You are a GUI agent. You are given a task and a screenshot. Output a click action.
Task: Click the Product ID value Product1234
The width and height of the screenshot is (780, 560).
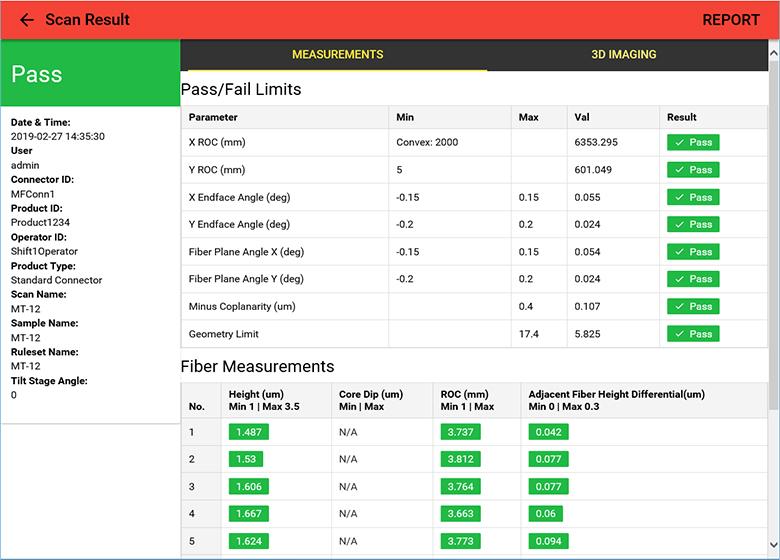40,223
